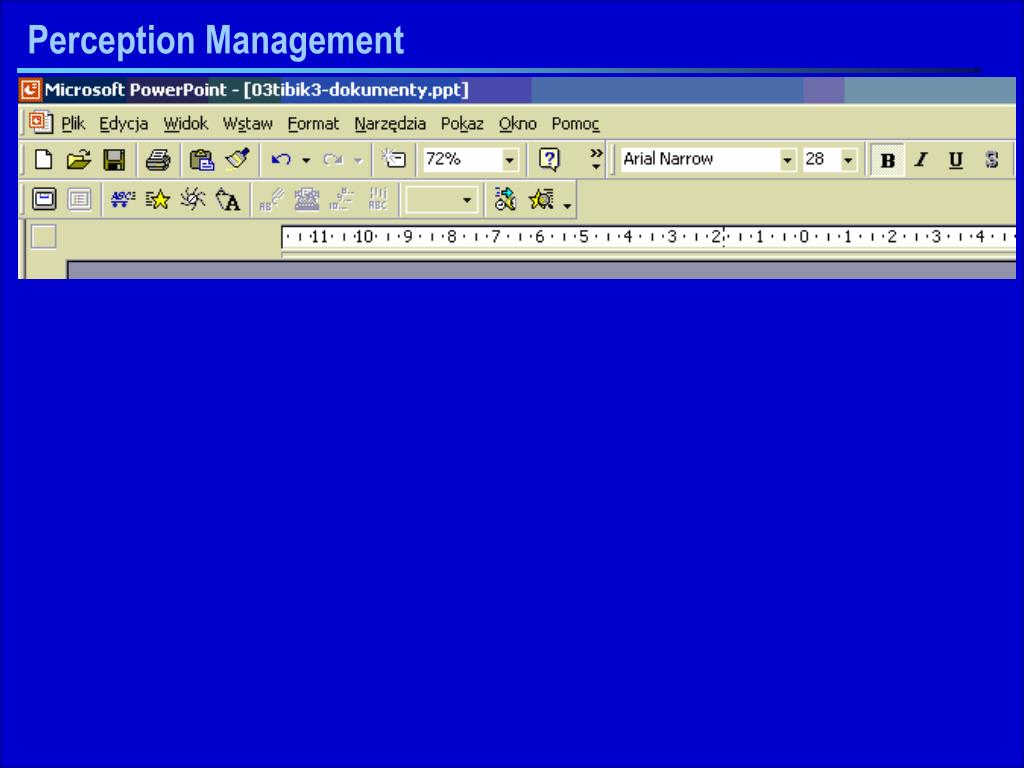Click the horizontal ruler
Screen dimensions: 1024x768
648,236
